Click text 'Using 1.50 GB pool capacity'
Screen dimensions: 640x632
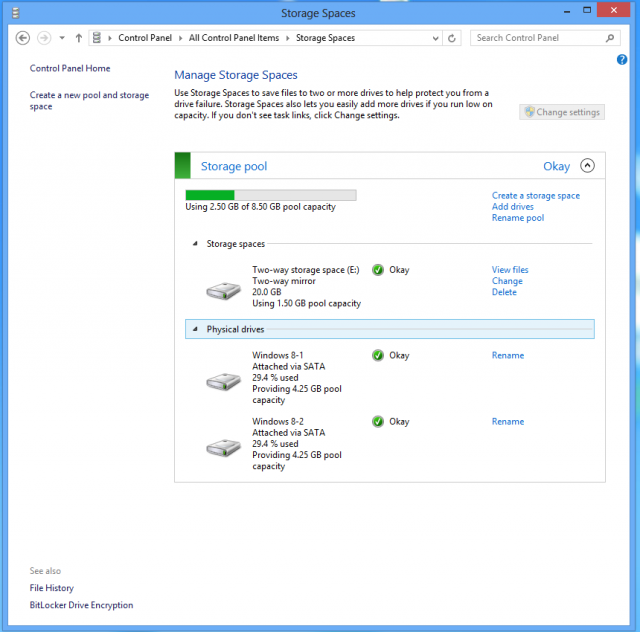tap(307, 303)
